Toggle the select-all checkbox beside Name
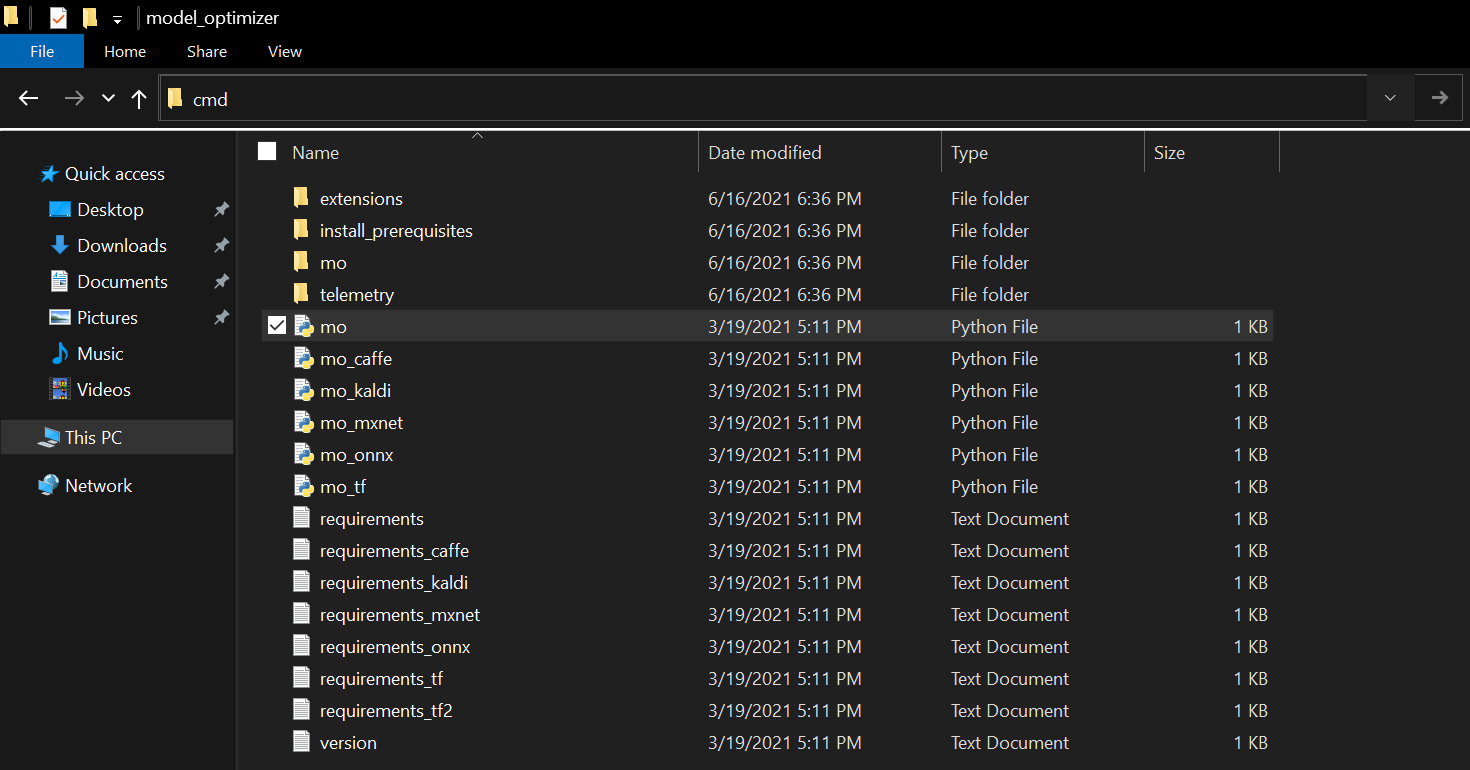This screenshot has width=1470, height=770. pyautogui.click(x=267, y=151)
